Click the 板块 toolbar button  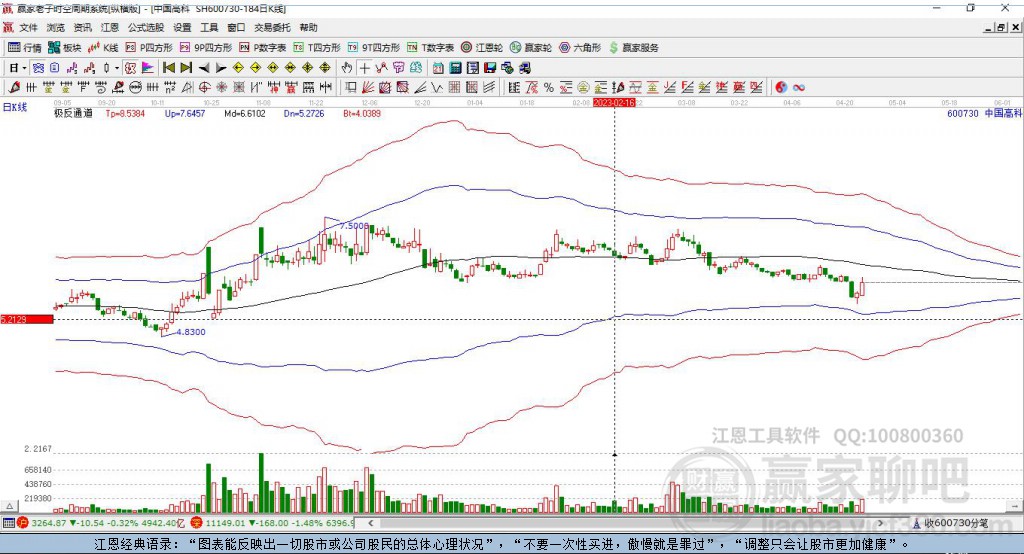(x=65, y=48)
